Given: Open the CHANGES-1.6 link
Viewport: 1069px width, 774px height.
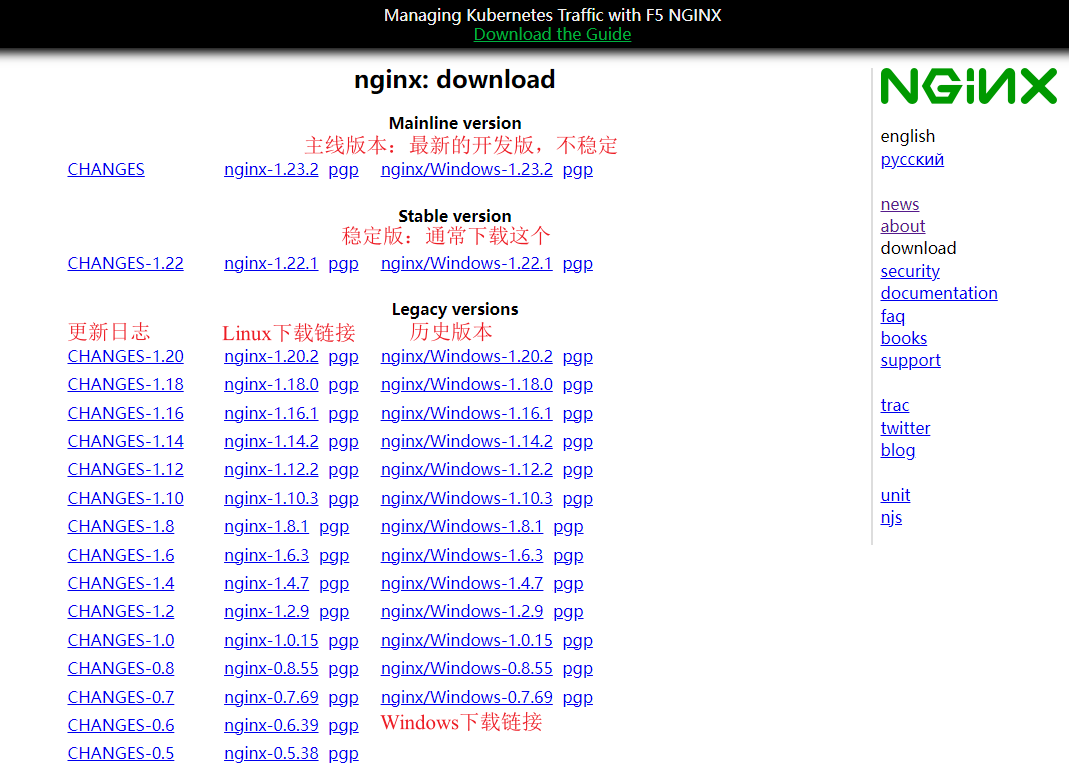Looking at the screenshot, I should (x=121, y=555).
